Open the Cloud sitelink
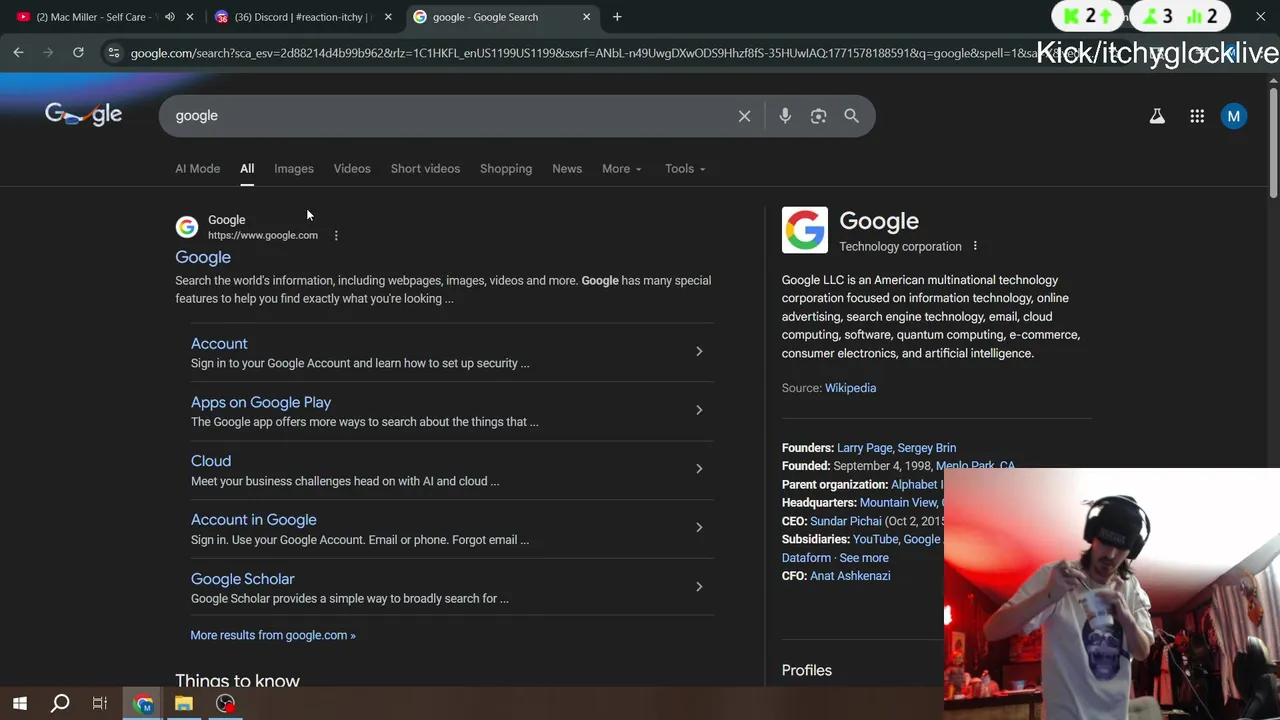This screenshot has height=720, width=1280. [211, 461]
